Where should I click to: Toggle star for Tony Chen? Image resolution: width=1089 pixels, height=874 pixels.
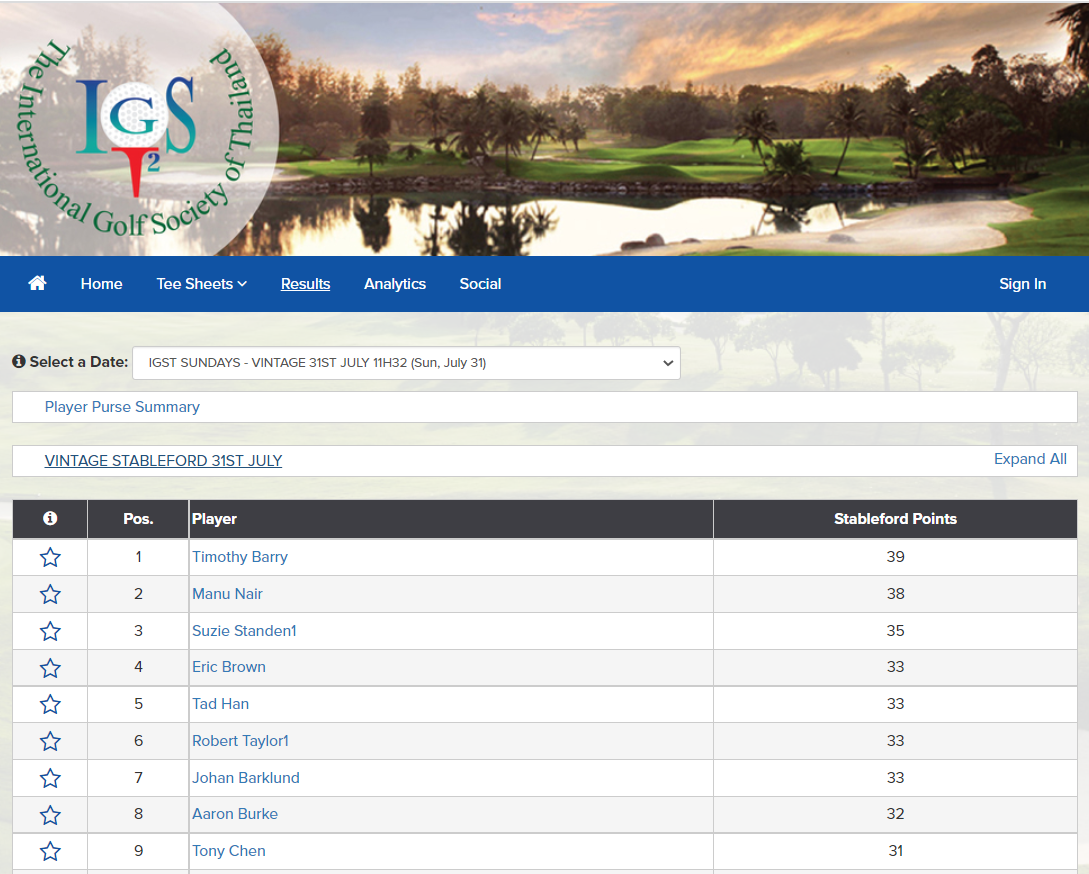(x=50, y=851)
